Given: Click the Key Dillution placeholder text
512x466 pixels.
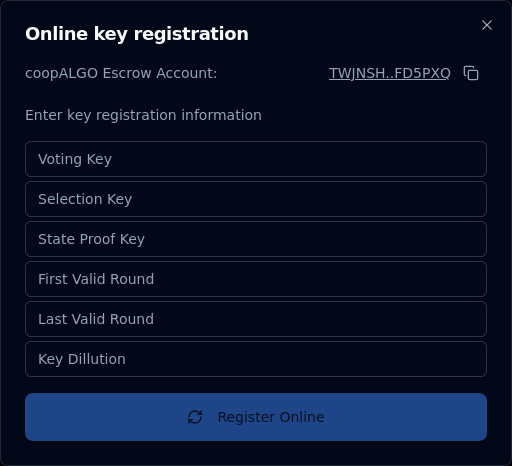Looking at the screenshot, I should coord(82,359).
